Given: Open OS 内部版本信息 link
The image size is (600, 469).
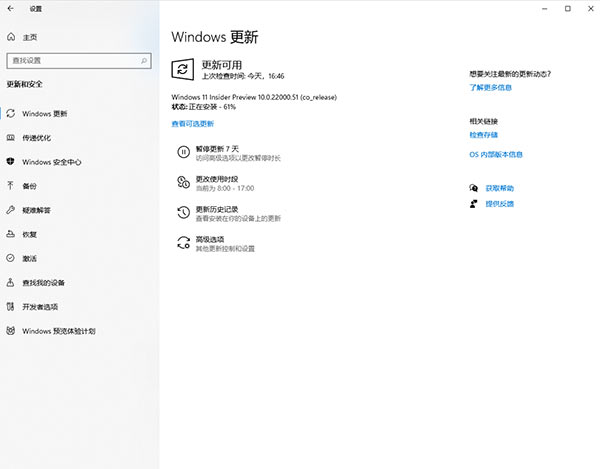Looking at the screenshot, I should (x=496, y=154).
